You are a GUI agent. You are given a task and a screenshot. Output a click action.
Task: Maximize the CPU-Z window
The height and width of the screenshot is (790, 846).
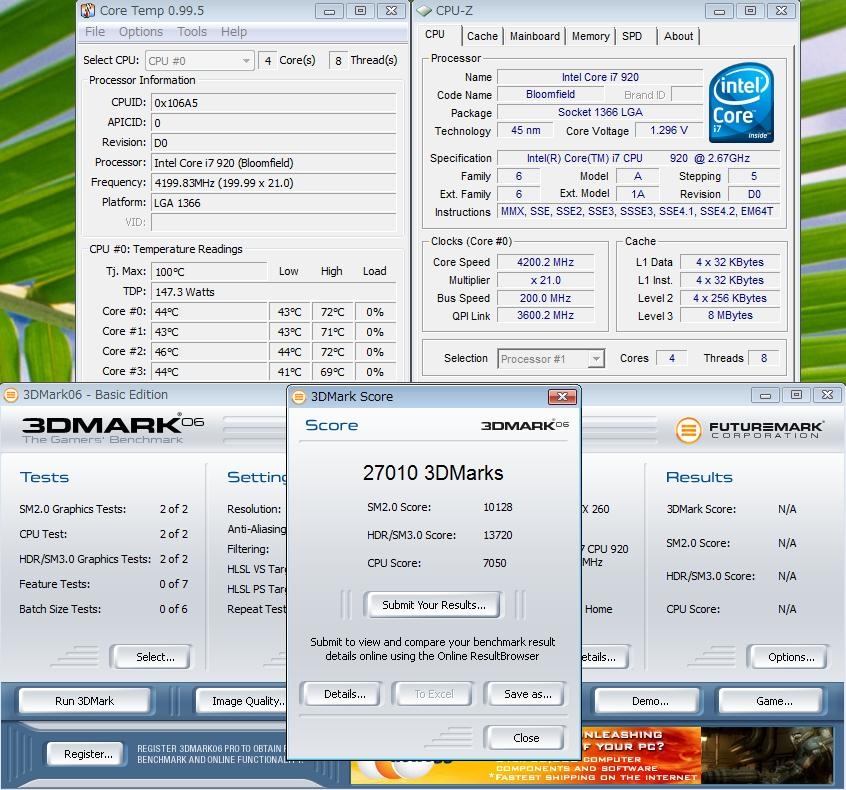point(750,11)
